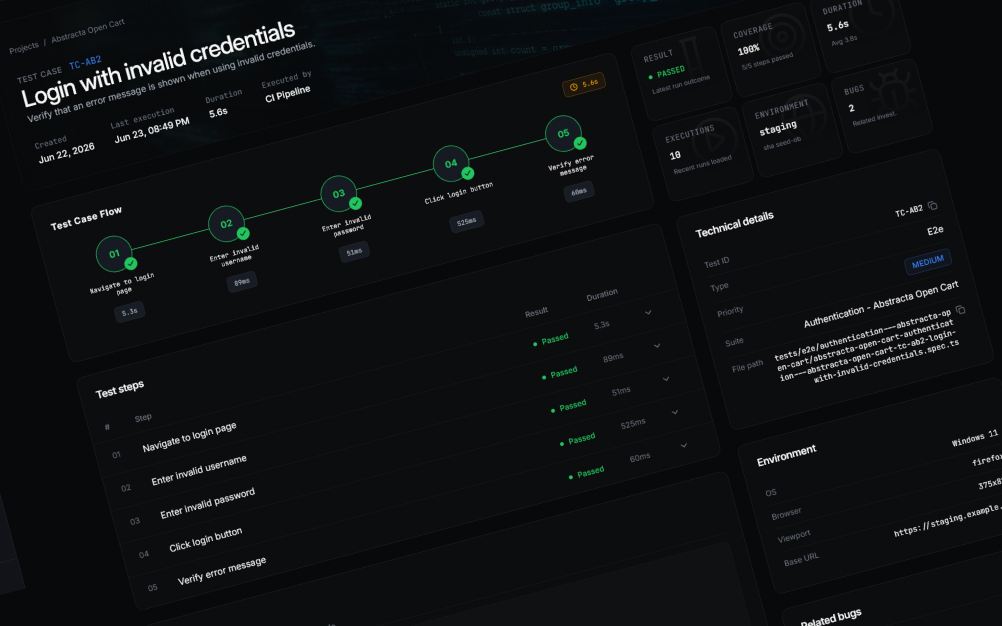Click the Step column header in Test steps
Screen dimensions: 1002x626
[143, 418]
